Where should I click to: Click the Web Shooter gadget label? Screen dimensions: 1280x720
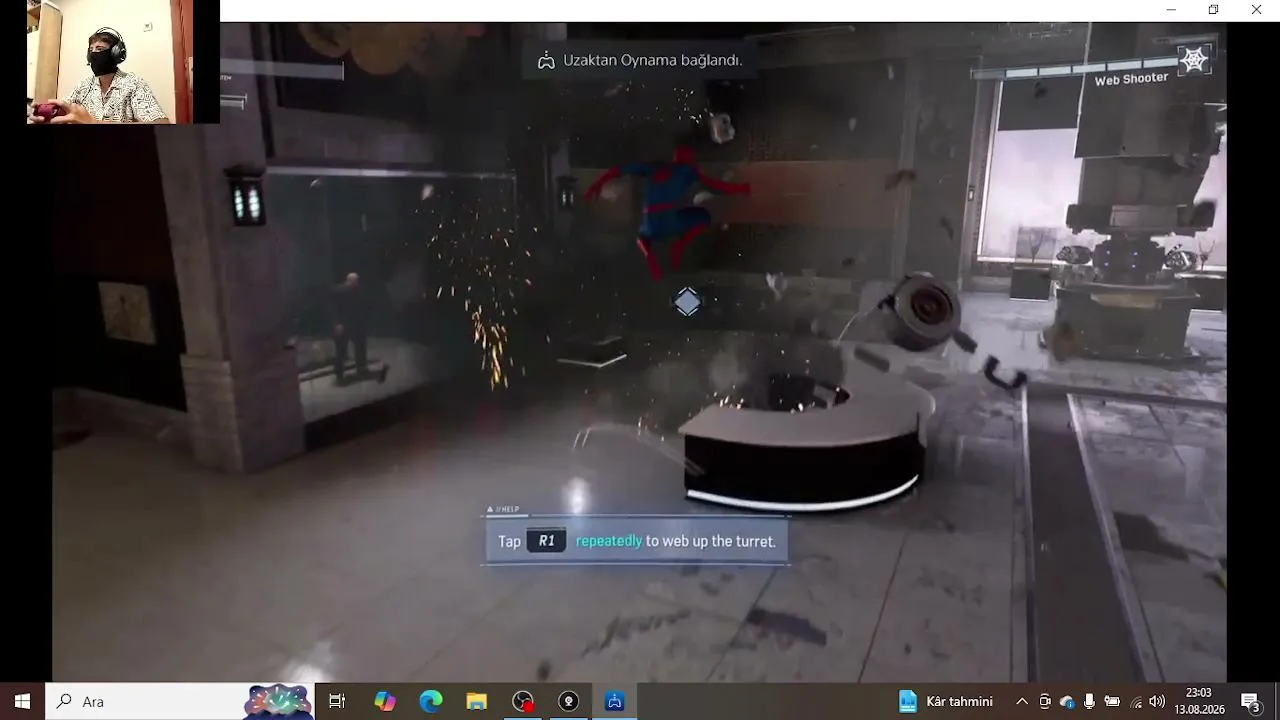point(1131,79)
